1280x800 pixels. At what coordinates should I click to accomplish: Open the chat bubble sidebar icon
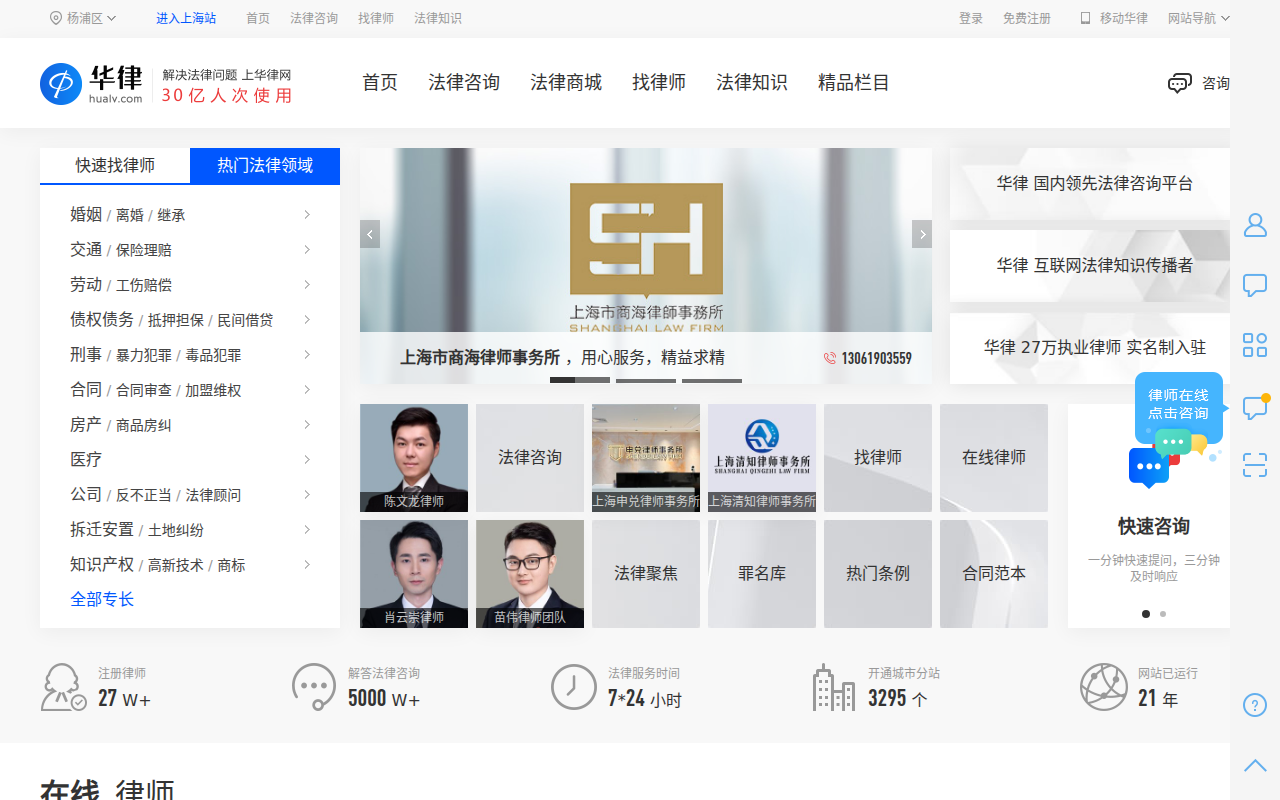(x=1255, y=285)
